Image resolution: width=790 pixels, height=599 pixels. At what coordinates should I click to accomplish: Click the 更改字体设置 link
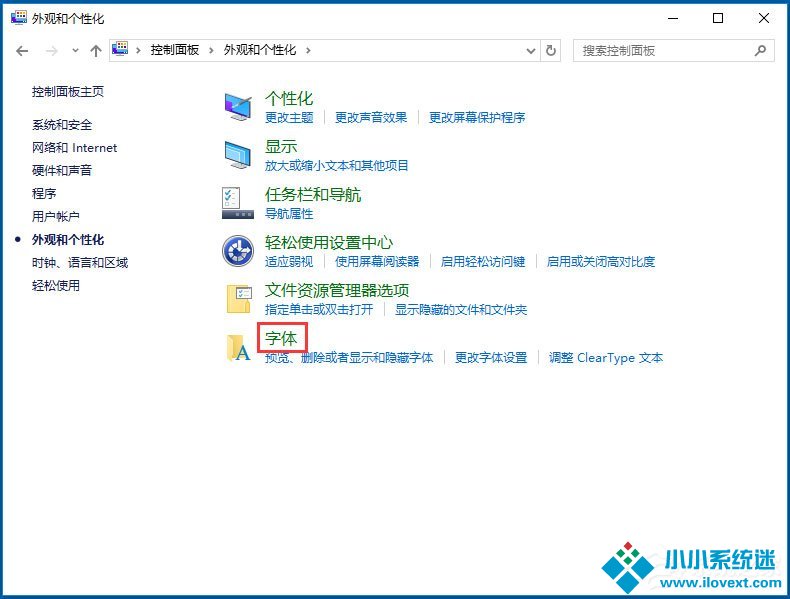click(x=491, y=358)
